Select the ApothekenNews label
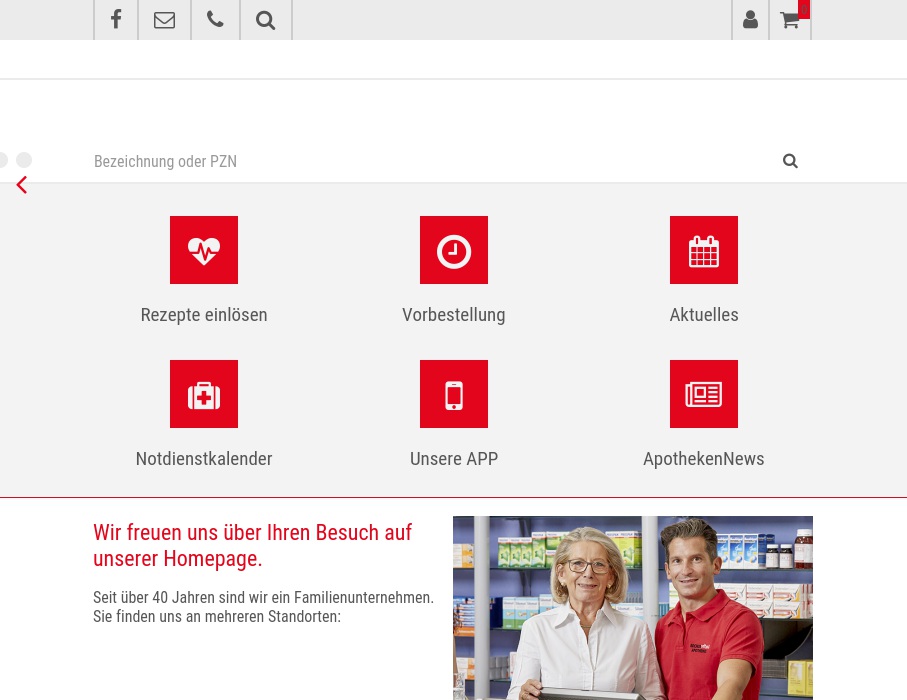 tap(703, 458)
